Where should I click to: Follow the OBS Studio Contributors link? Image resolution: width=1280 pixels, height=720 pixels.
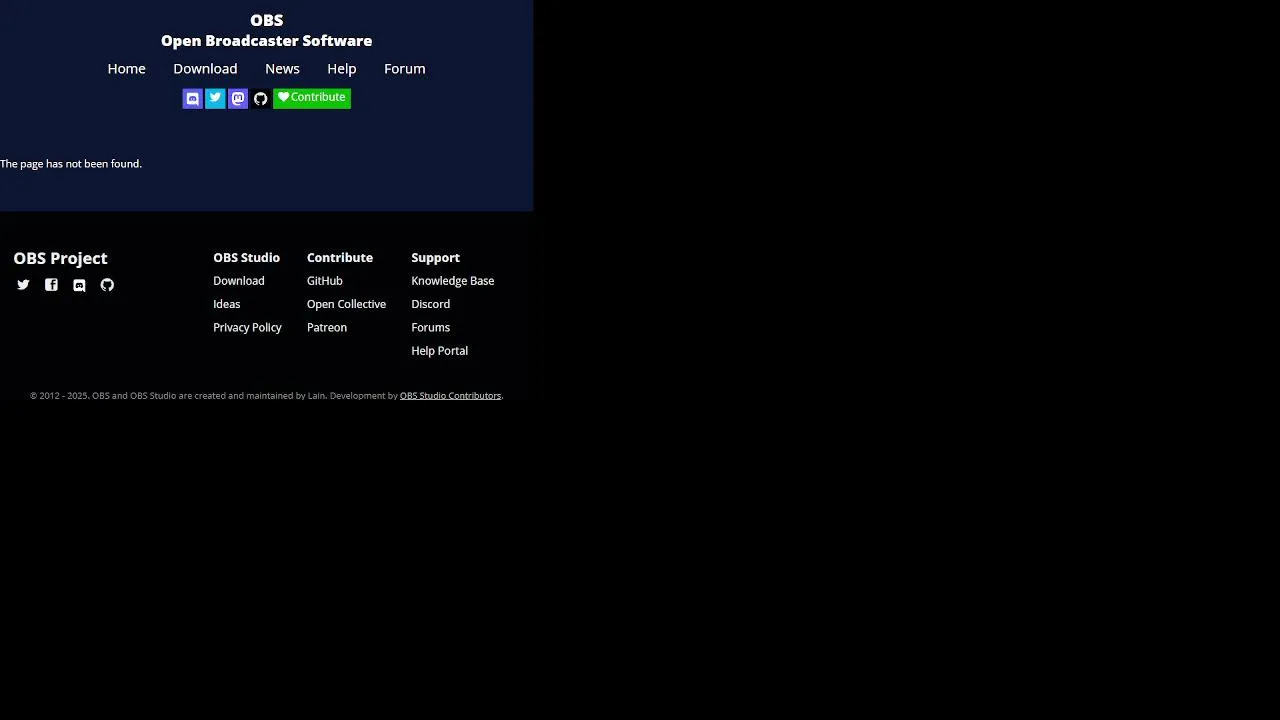click(450, 396)
